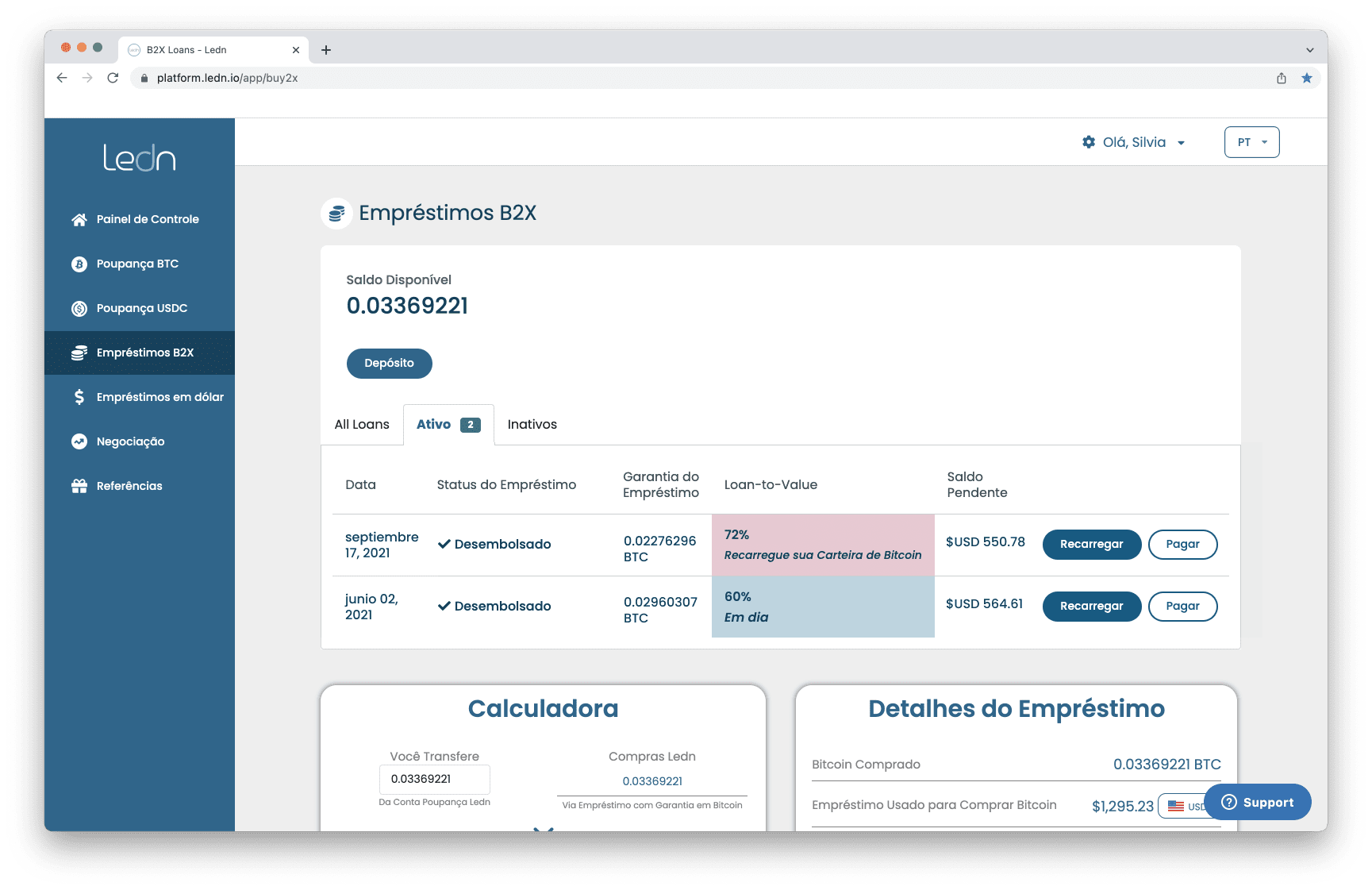This screenshot has height=894, width=1372.
Task: Click the padlock site info icon
Action: [x=144, y=78]
